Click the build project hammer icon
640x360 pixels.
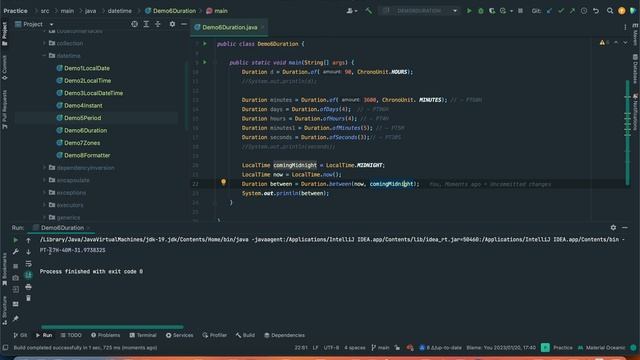pos(369,11)
